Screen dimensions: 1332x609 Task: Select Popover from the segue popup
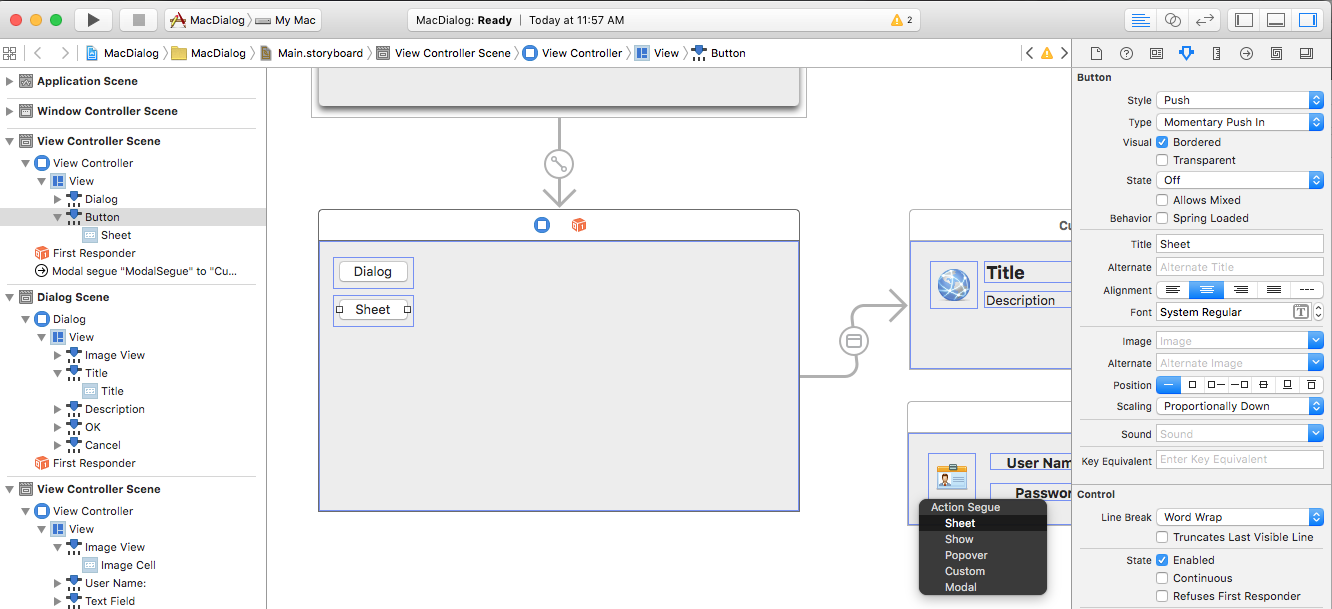pos(966,555)
